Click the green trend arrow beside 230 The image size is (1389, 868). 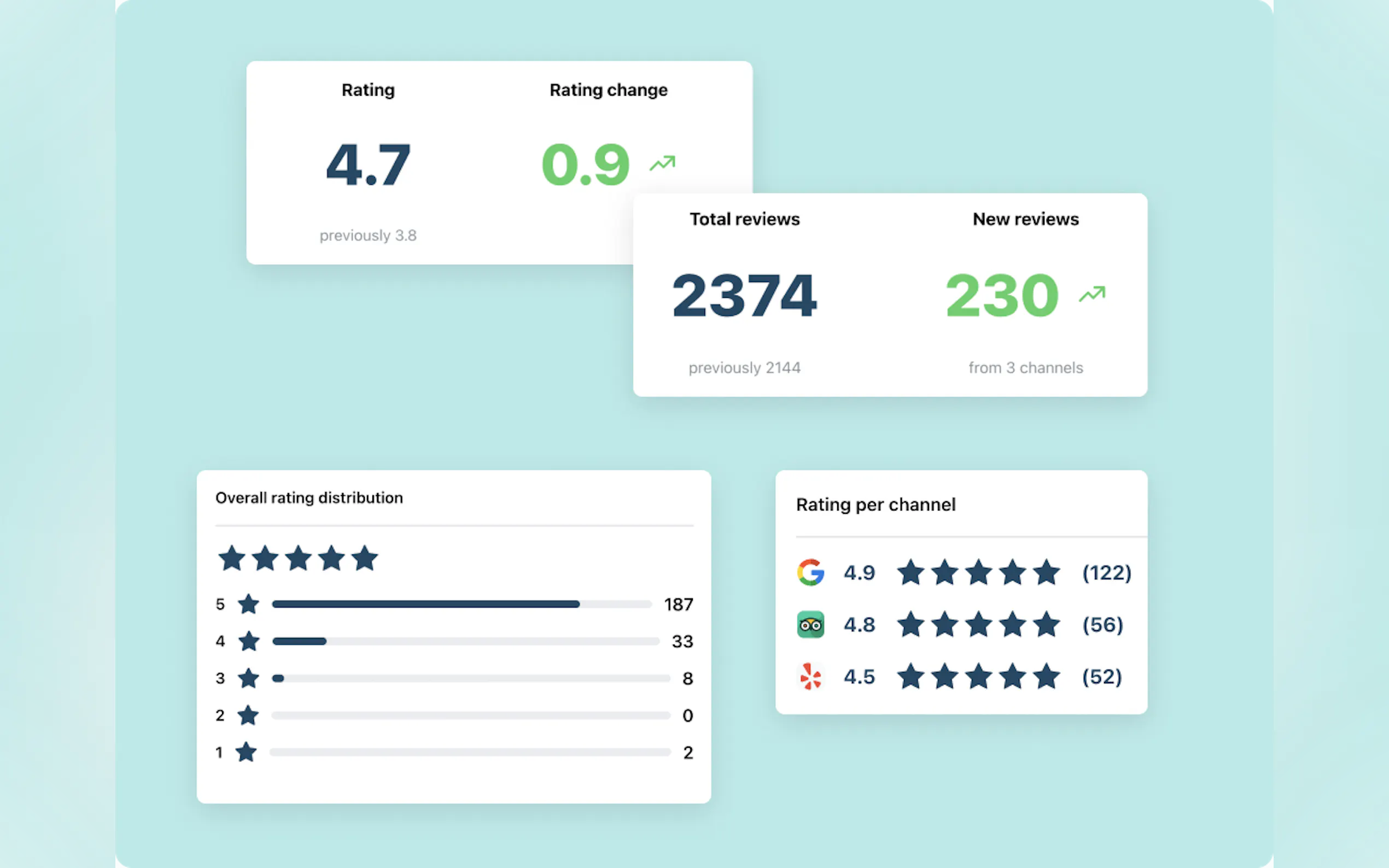1092,294
